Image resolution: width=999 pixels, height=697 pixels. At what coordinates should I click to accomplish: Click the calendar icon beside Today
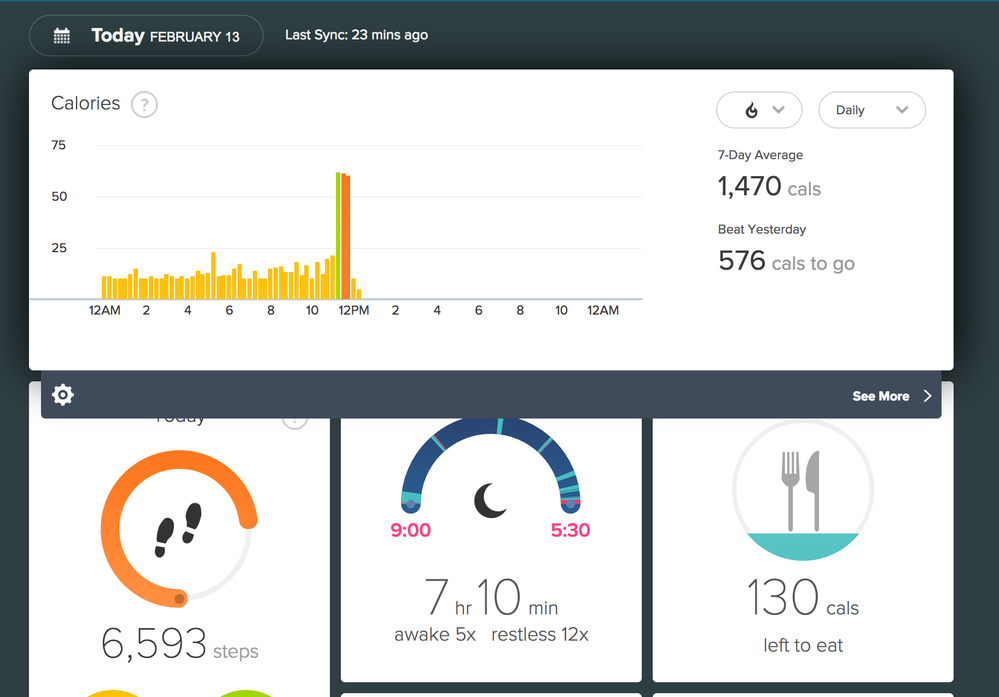tap(62, 36)
